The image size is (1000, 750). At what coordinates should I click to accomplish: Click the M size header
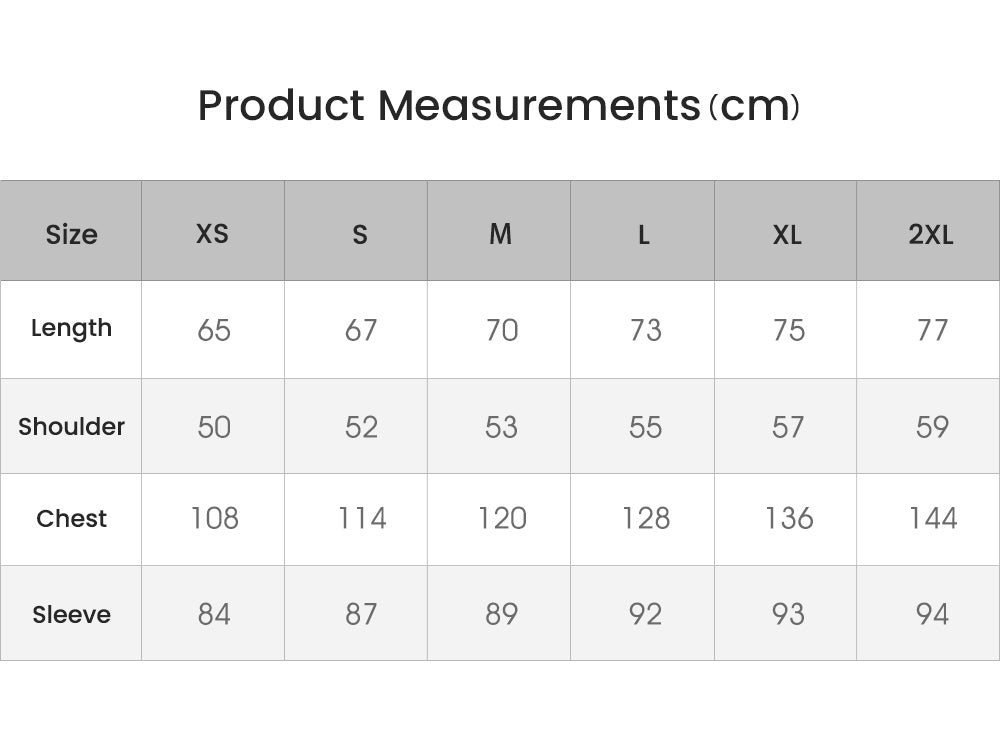point(500,234)
